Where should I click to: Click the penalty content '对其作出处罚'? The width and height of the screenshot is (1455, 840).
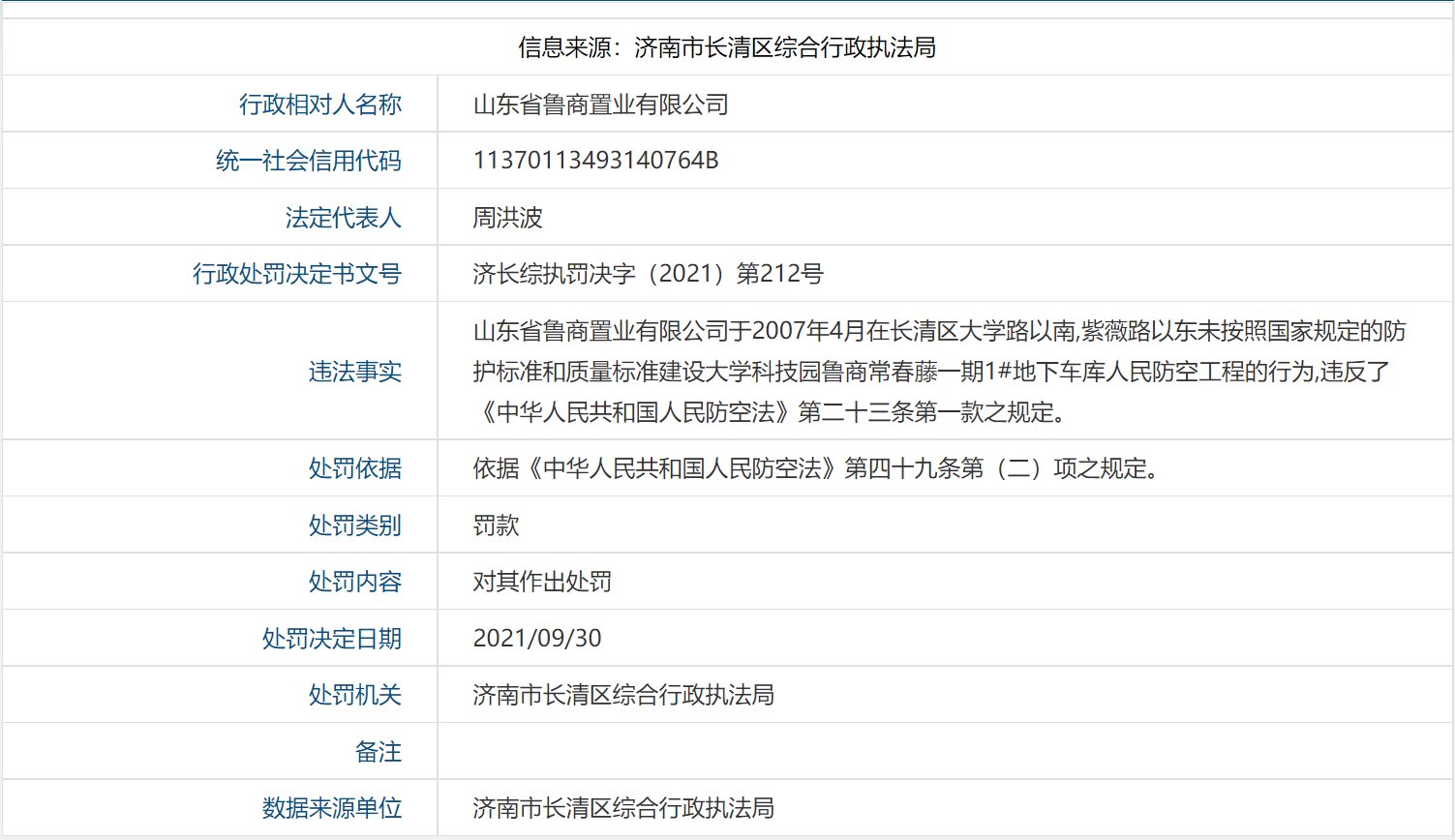coord(542,582)
